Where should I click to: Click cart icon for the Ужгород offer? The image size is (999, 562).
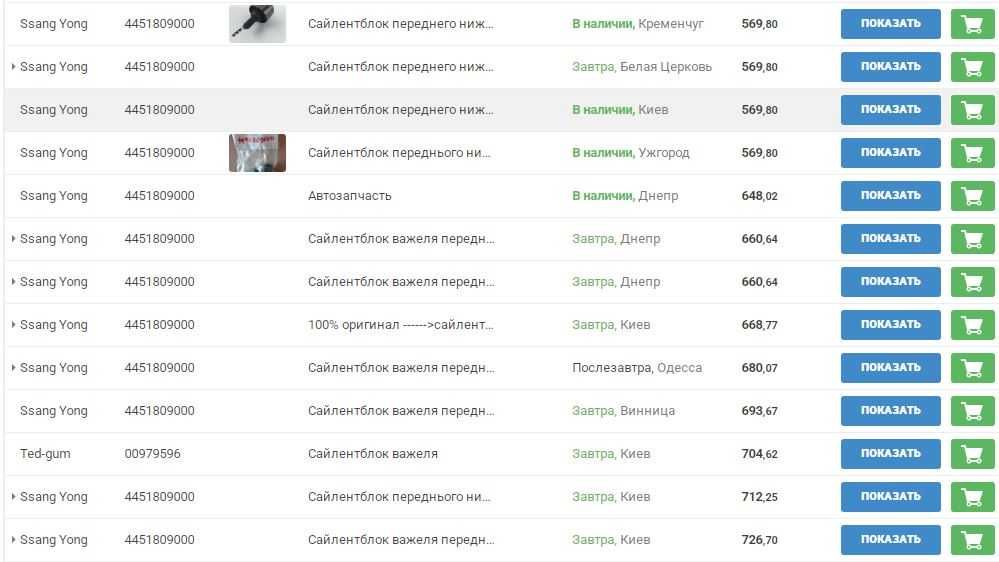[972, 153]
